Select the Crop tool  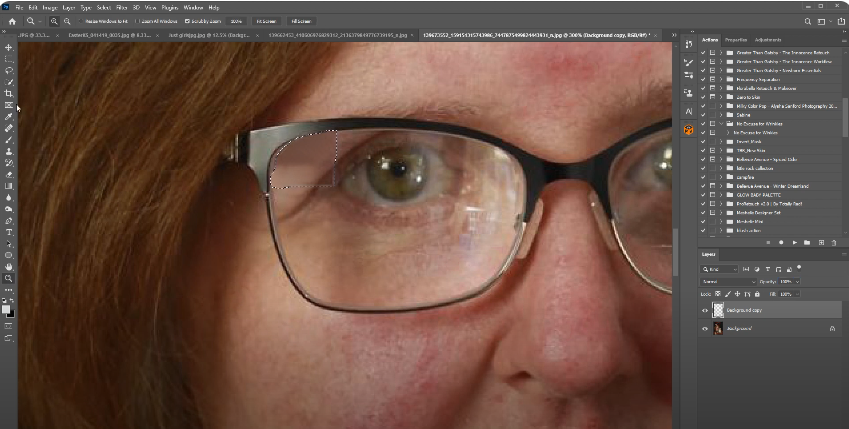click(9, 94)
